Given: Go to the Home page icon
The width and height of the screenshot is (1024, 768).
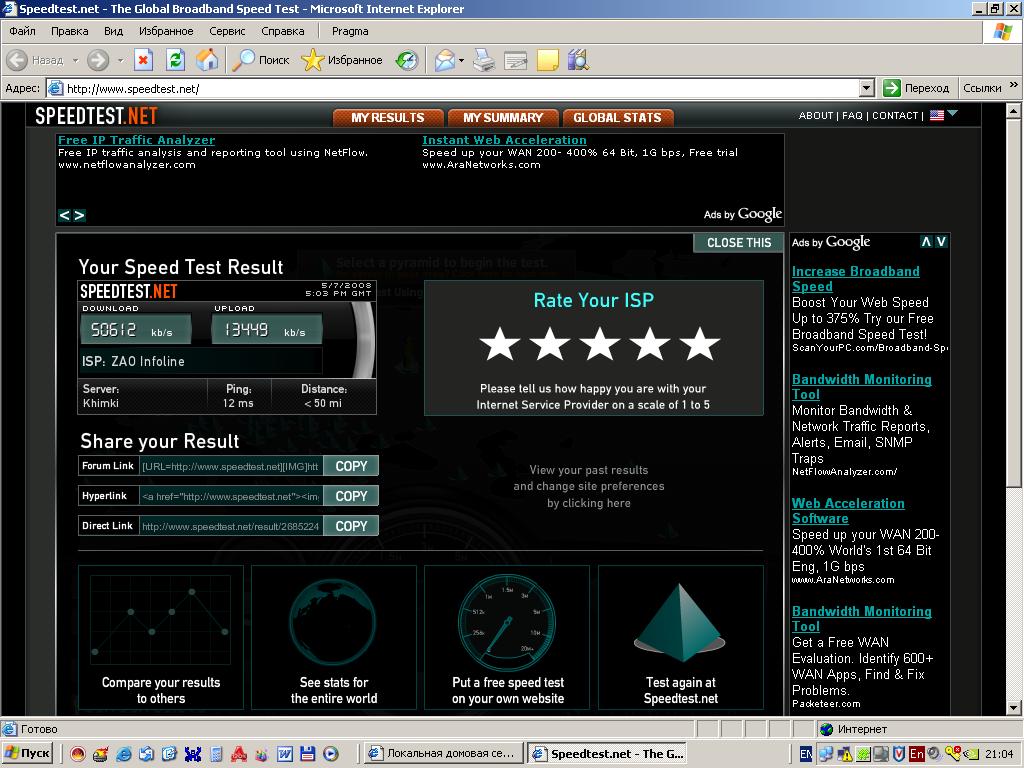Looking at the screenshot, I should click(207, 60).
